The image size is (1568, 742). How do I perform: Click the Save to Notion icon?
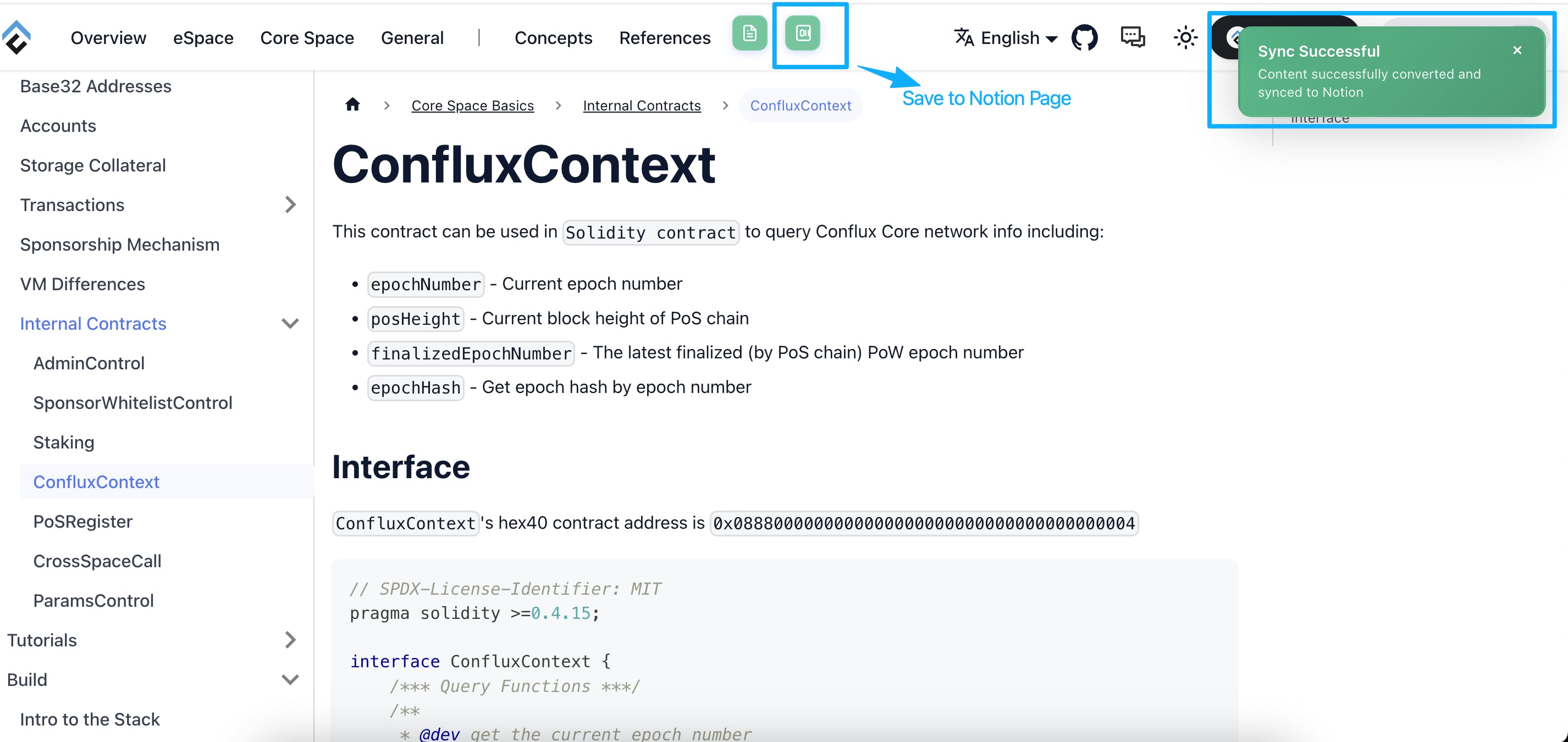(802, 33)
